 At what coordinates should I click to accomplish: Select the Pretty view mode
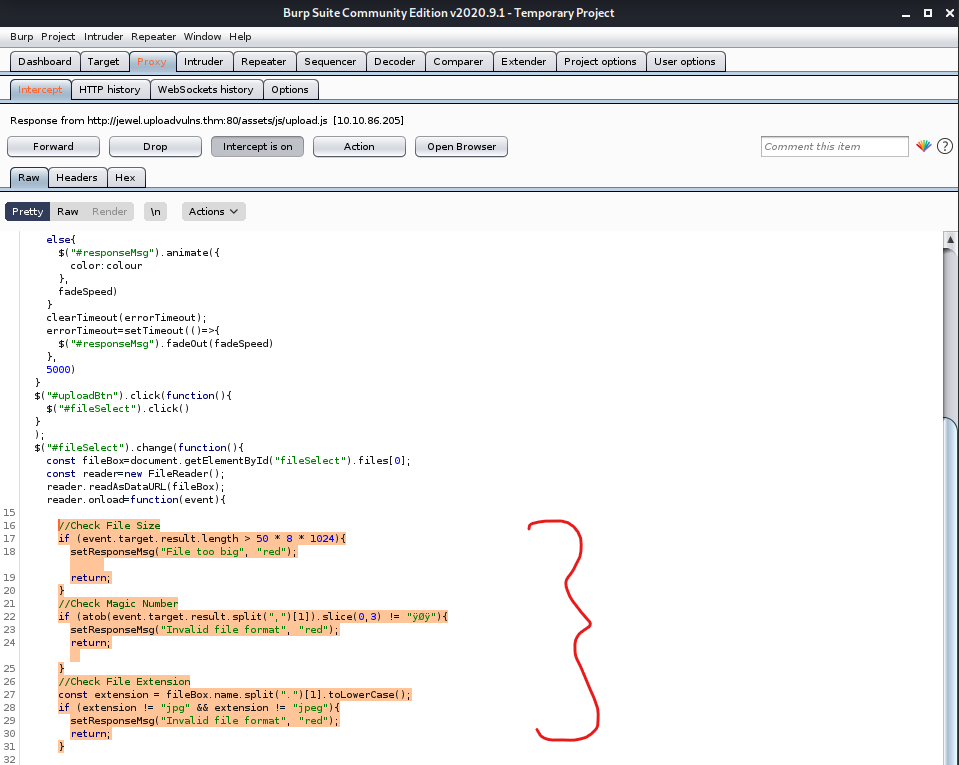[x=28, y=212]
